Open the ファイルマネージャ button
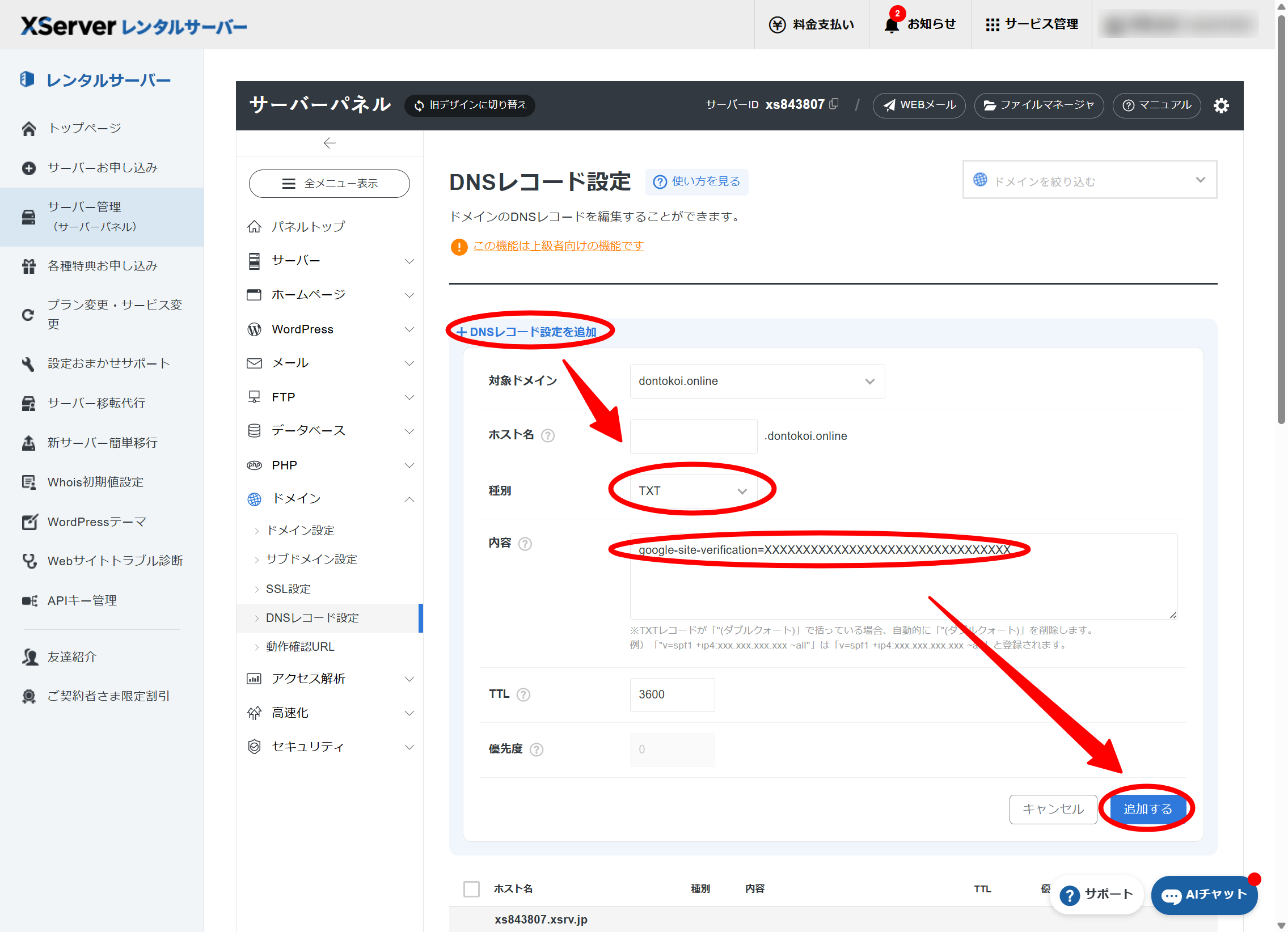Screen dimensions: 1288x932 click(x=1038, y=105)
